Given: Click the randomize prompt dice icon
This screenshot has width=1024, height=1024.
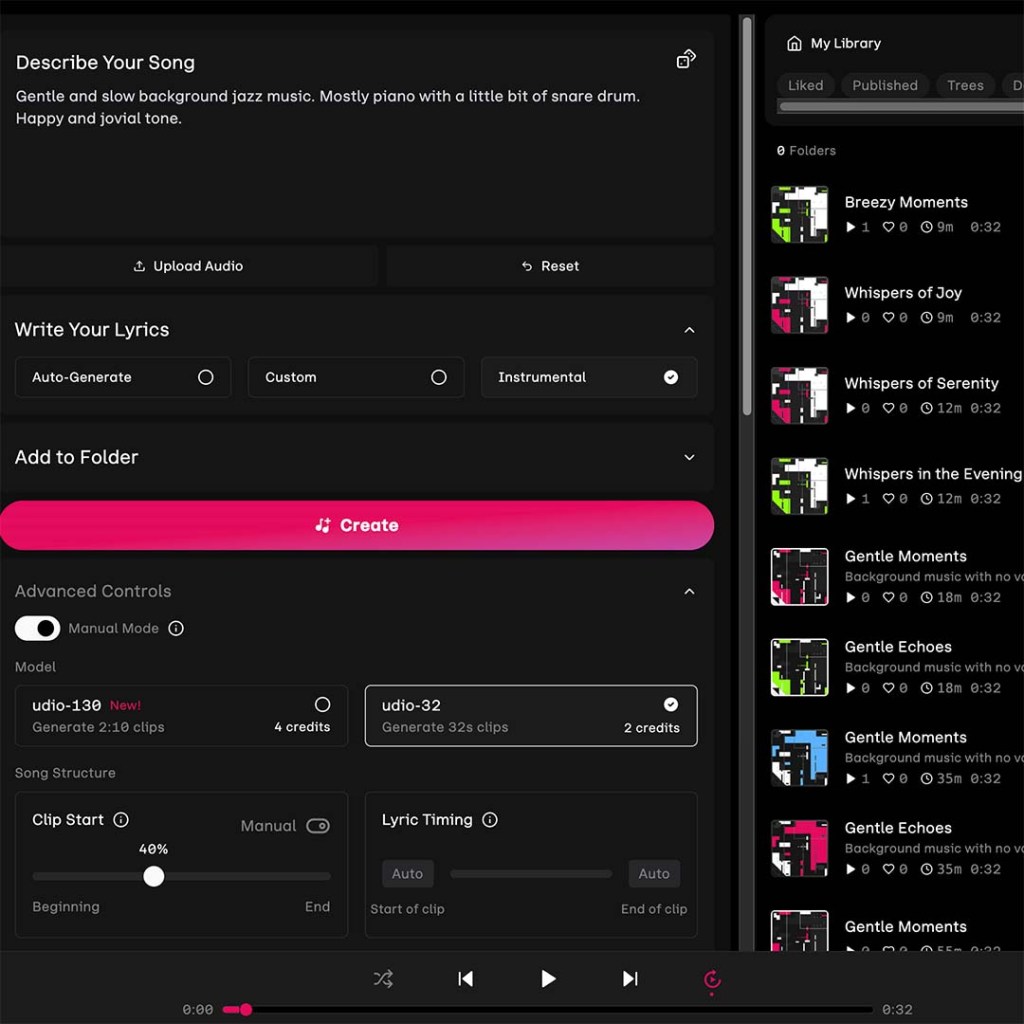Looking at the screenshot, I should pyautogui.click(x=686, y=60).
